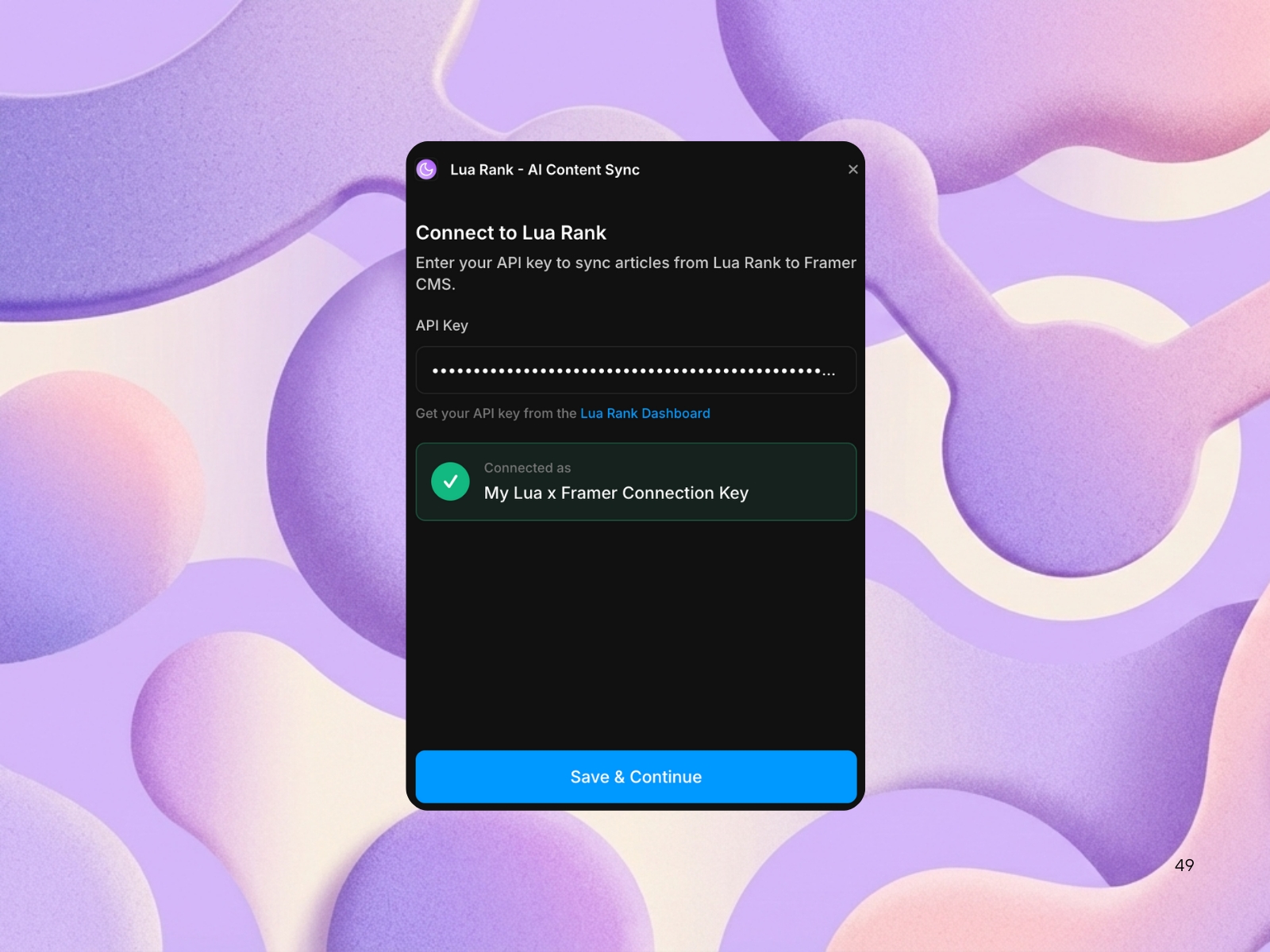Click the green checkmark success icon
Image resolution: width=1270 pixels, height=952 pixels.
(451, 482)
